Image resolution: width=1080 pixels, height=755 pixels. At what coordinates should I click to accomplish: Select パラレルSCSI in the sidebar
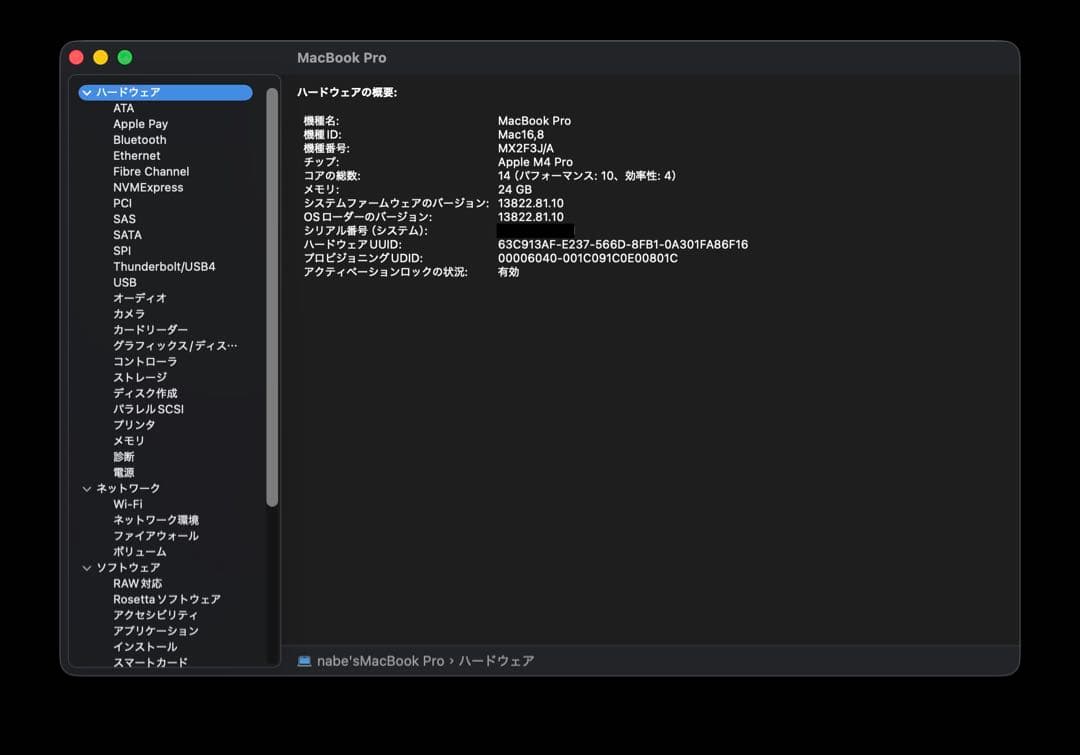coord(149,409)
